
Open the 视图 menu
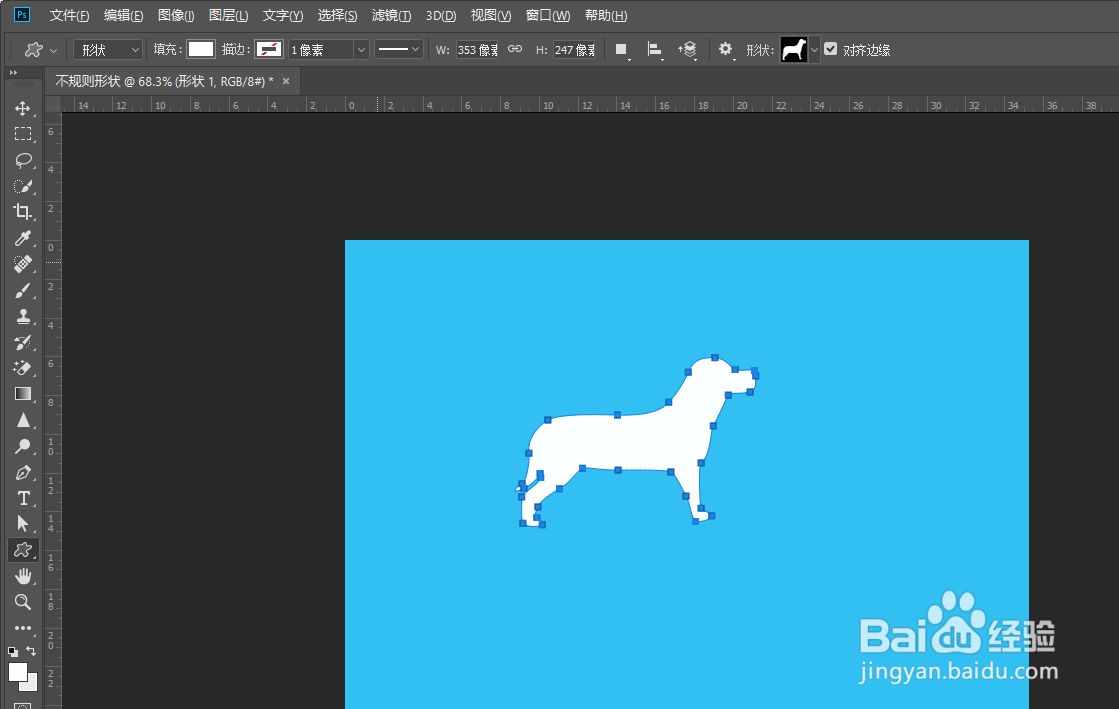pyautogui.click(x=490, y=15)
